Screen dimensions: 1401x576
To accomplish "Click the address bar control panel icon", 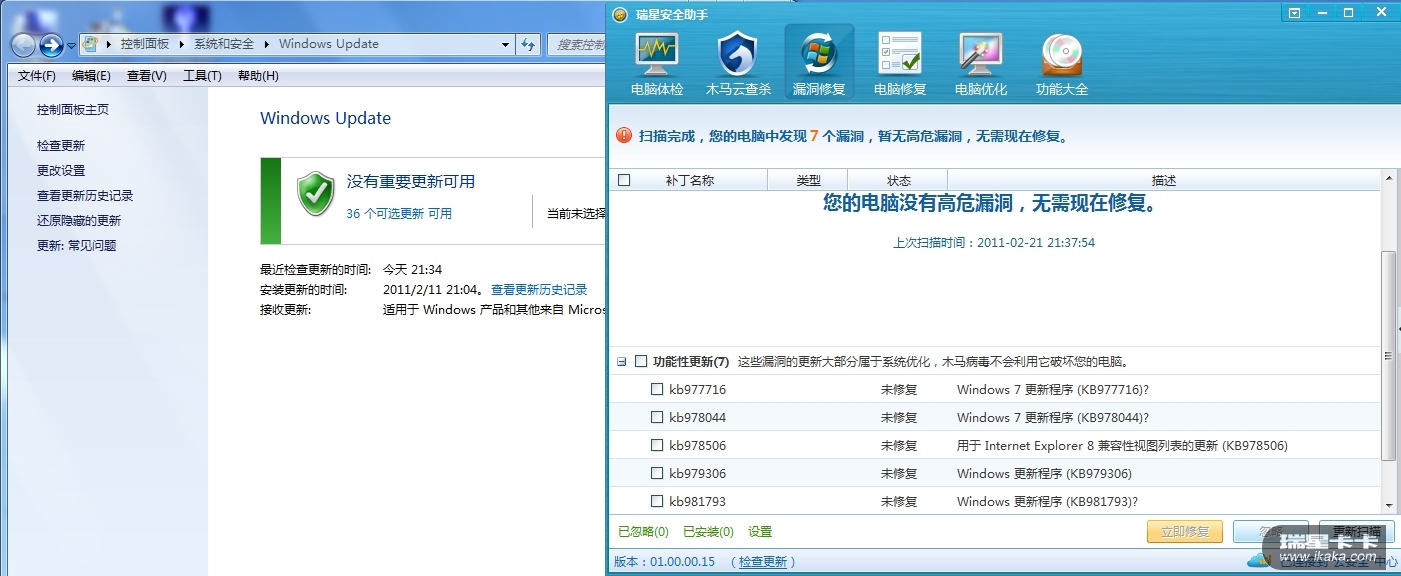I will (91, 44).
